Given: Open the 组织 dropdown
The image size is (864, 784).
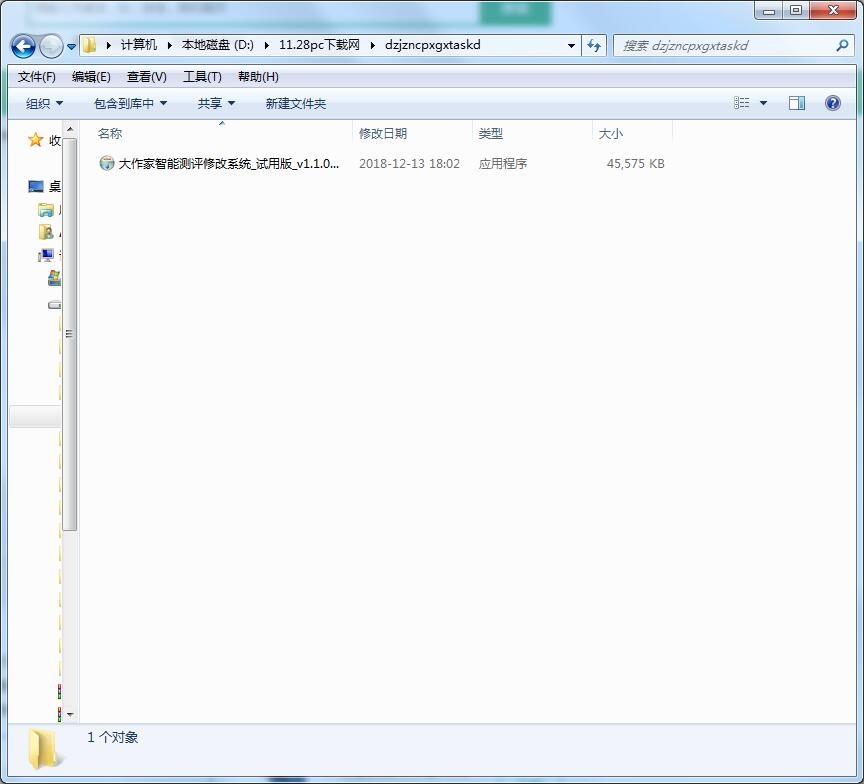Looking at the screenshot, I should coord(44,103).
